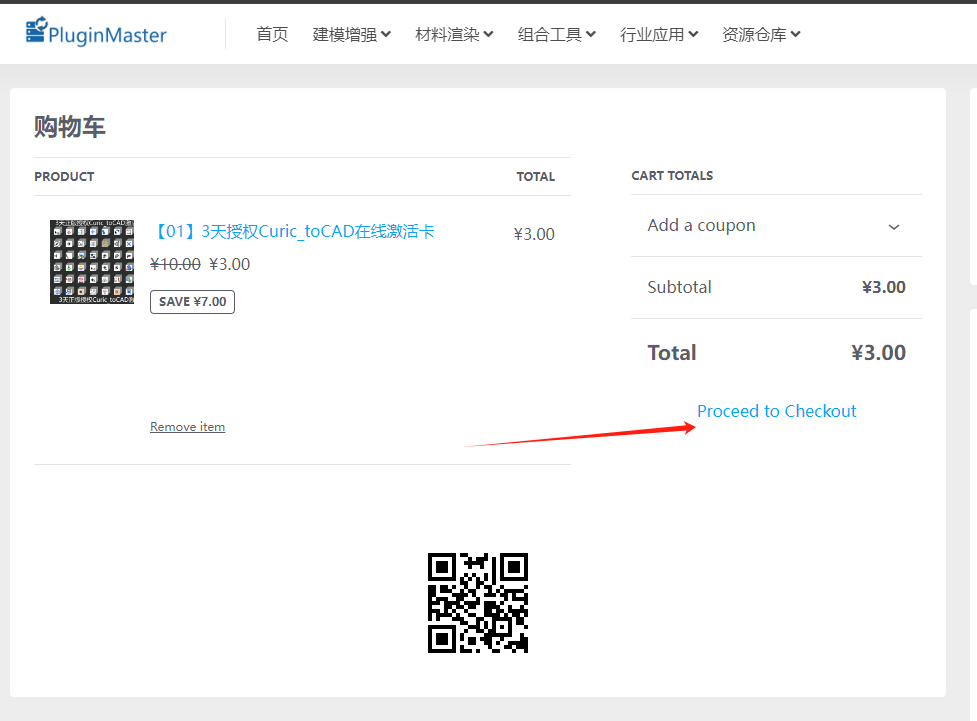Click the SAVE ¥7.00 badge
Image resolution: width=977 pixels, height=721 pixels.
[x=192, y=302]
